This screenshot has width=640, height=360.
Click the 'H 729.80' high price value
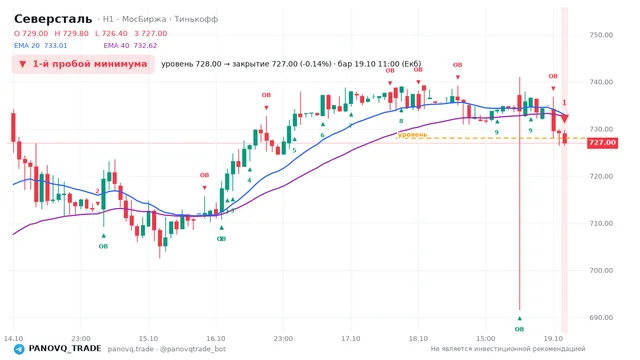tap(71, 33)
